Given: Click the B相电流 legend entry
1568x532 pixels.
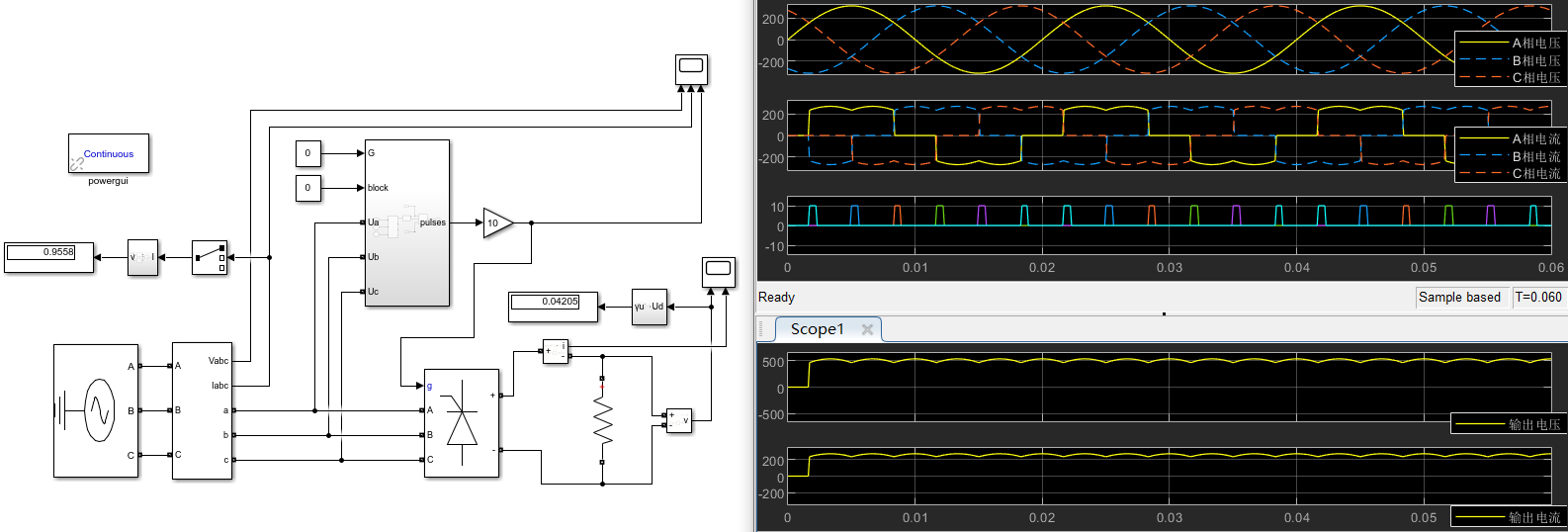Looking at the screenshot, I should tap(1510, 156).
